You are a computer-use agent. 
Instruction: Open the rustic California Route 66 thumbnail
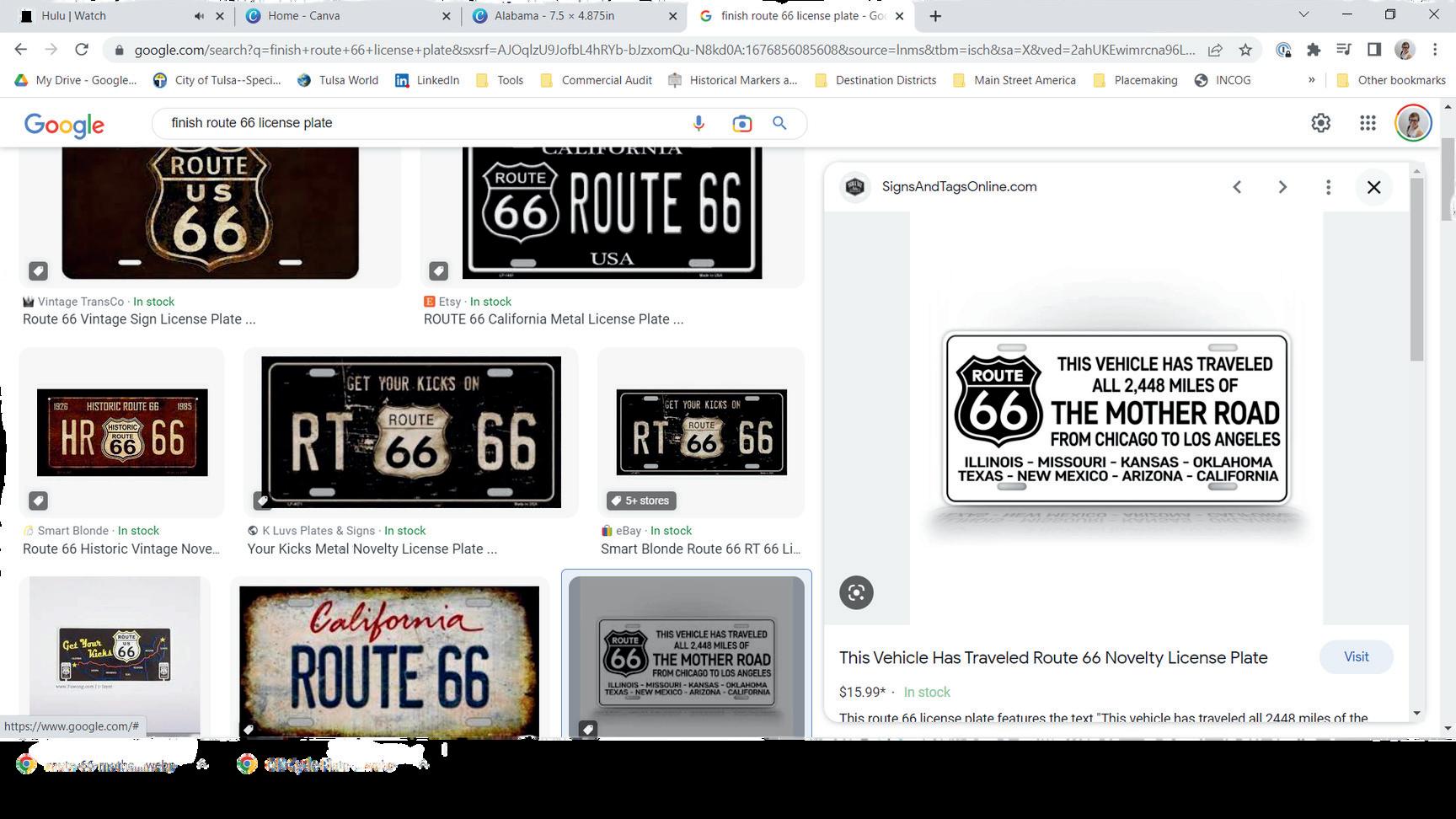coord(389,661)
